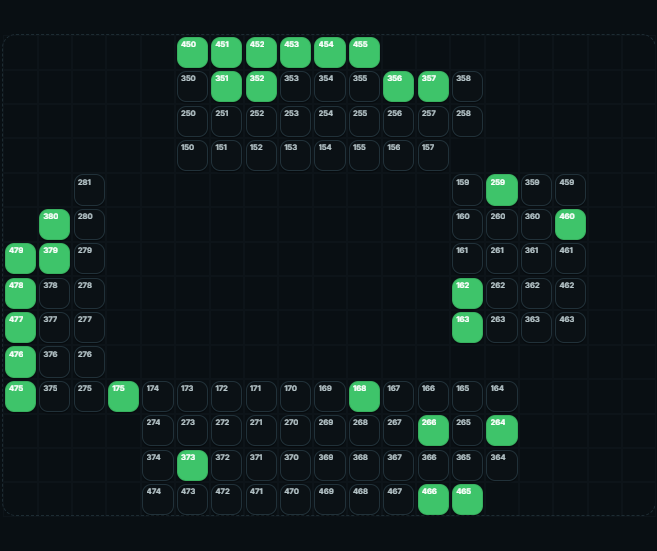The image size is (657, 551).
Task: Click seat 471
Action: [261, 499]
